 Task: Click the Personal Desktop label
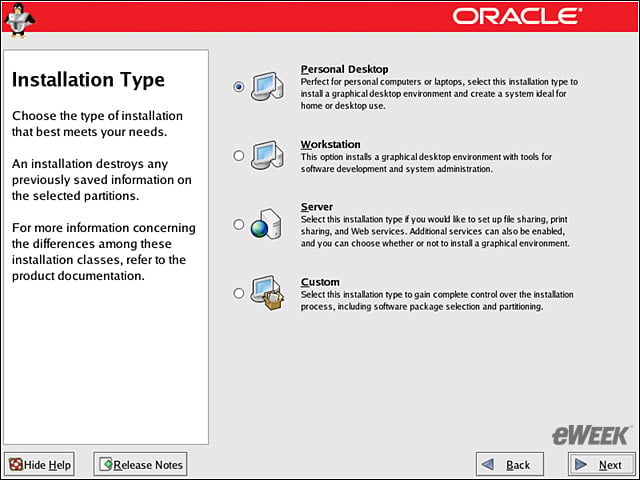(344, 69)
